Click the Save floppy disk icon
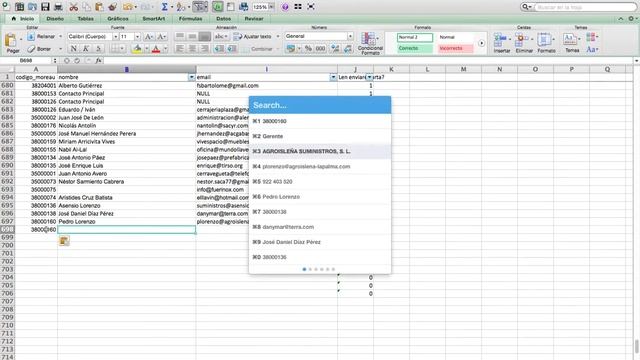This screenshot has height=360, width=640. click(45, 7)
